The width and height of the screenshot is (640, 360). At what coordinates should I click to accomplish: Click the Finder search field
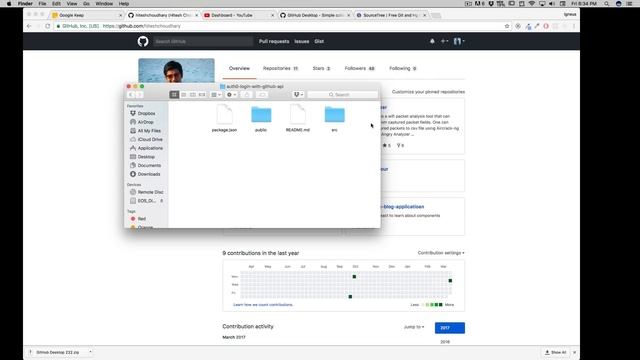tap(343, 95)
